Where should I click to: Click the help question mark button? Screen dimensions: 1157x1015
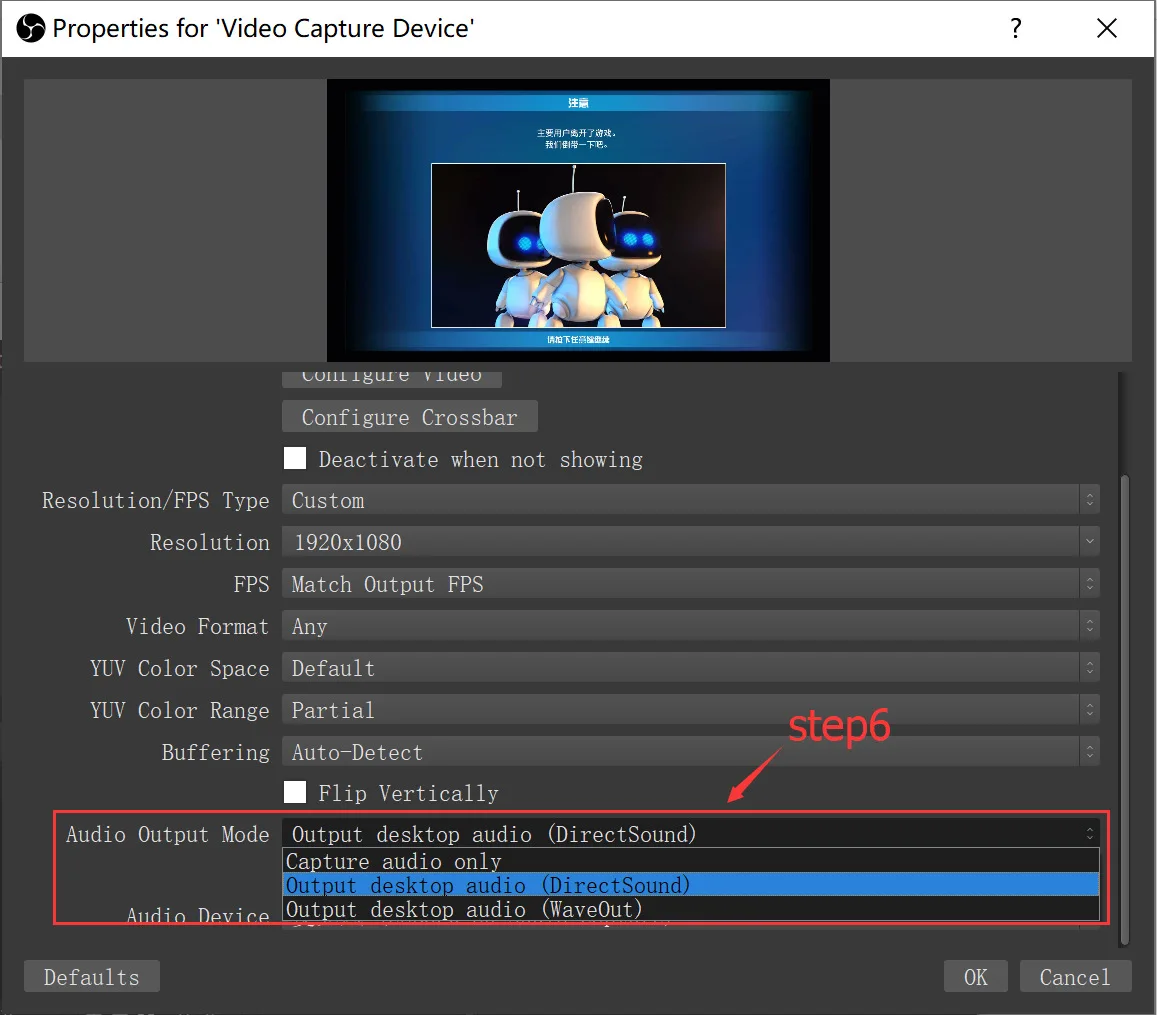pos(1015,29)
